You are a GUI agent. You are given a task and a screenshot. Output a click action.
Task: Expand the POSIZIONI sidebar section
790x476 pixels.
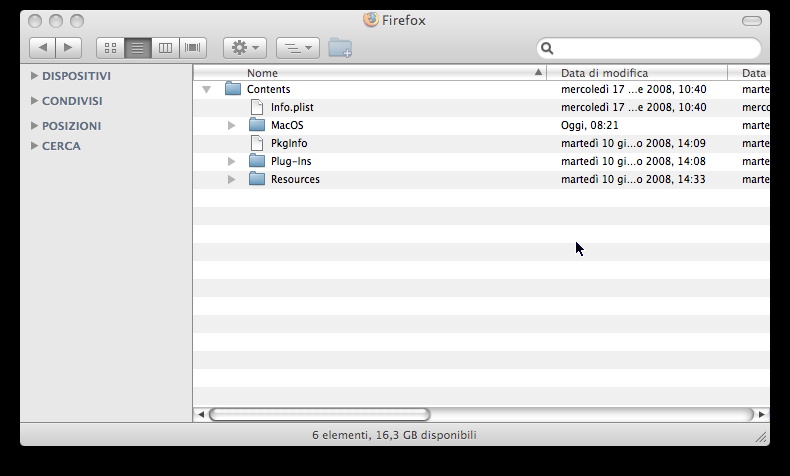coord(34,125)
